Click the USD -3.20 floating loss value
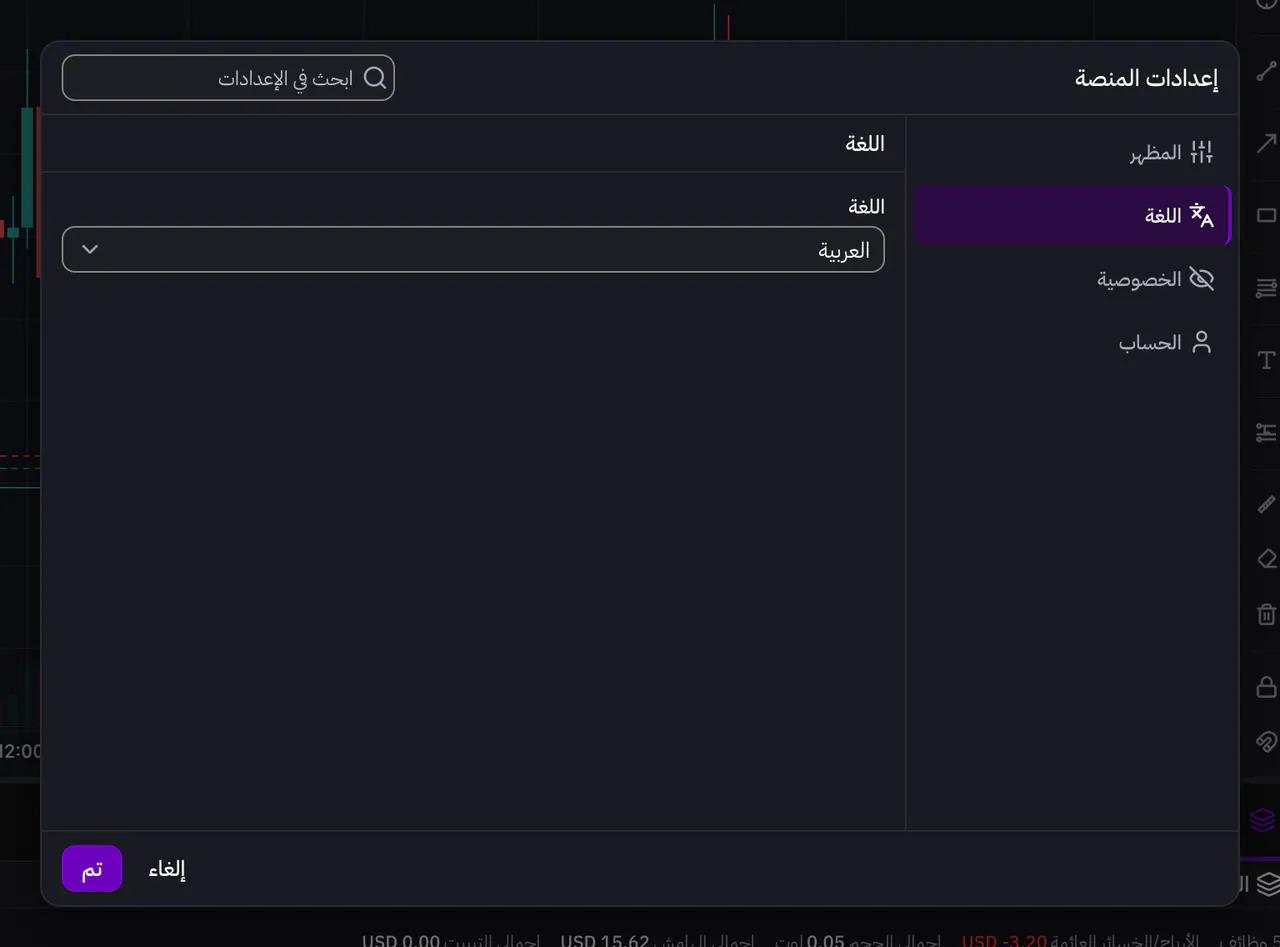 click(x=1004, y=941)
